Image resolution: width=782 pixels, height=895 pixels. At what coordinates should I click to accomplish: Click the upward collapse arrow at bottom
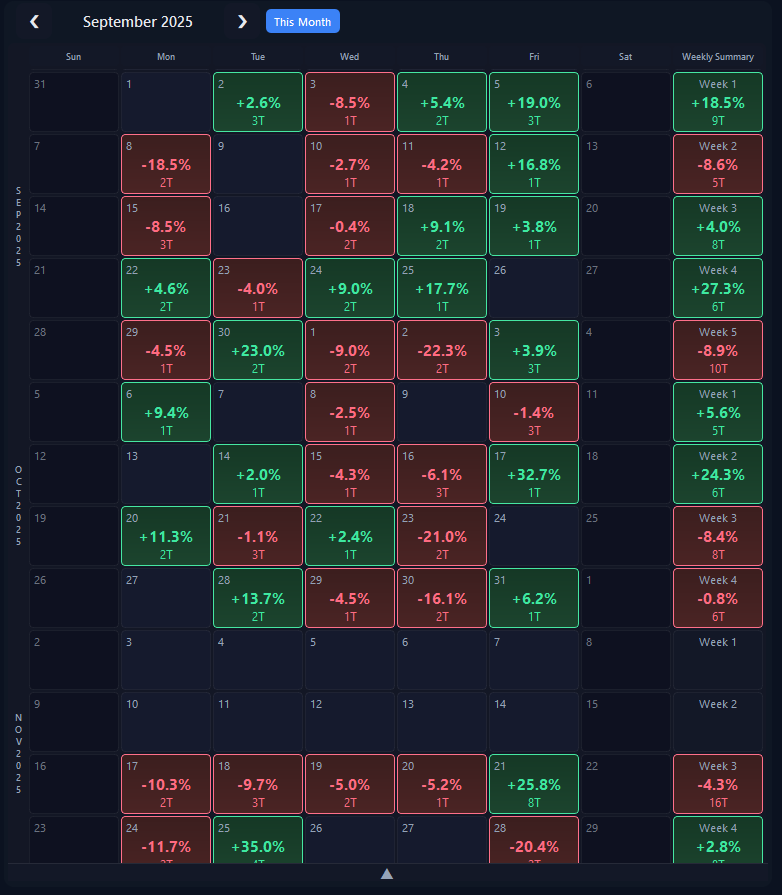(x=387, y=873)
